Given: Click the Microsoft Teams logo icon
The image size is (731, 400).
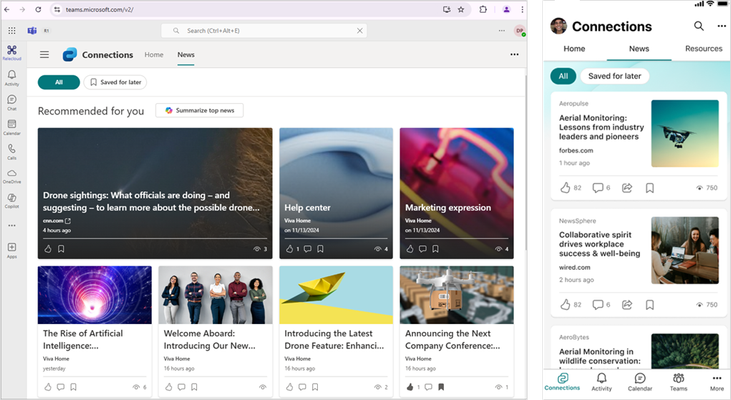Looking at the screenshot, I should pyautogui.click(x=32, y=31).
